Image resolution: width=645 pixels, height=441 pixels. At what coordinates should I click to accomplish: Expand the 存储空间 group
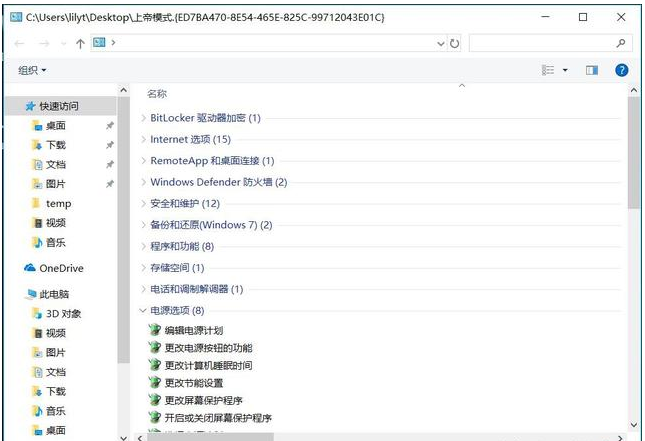pos(143,268)
